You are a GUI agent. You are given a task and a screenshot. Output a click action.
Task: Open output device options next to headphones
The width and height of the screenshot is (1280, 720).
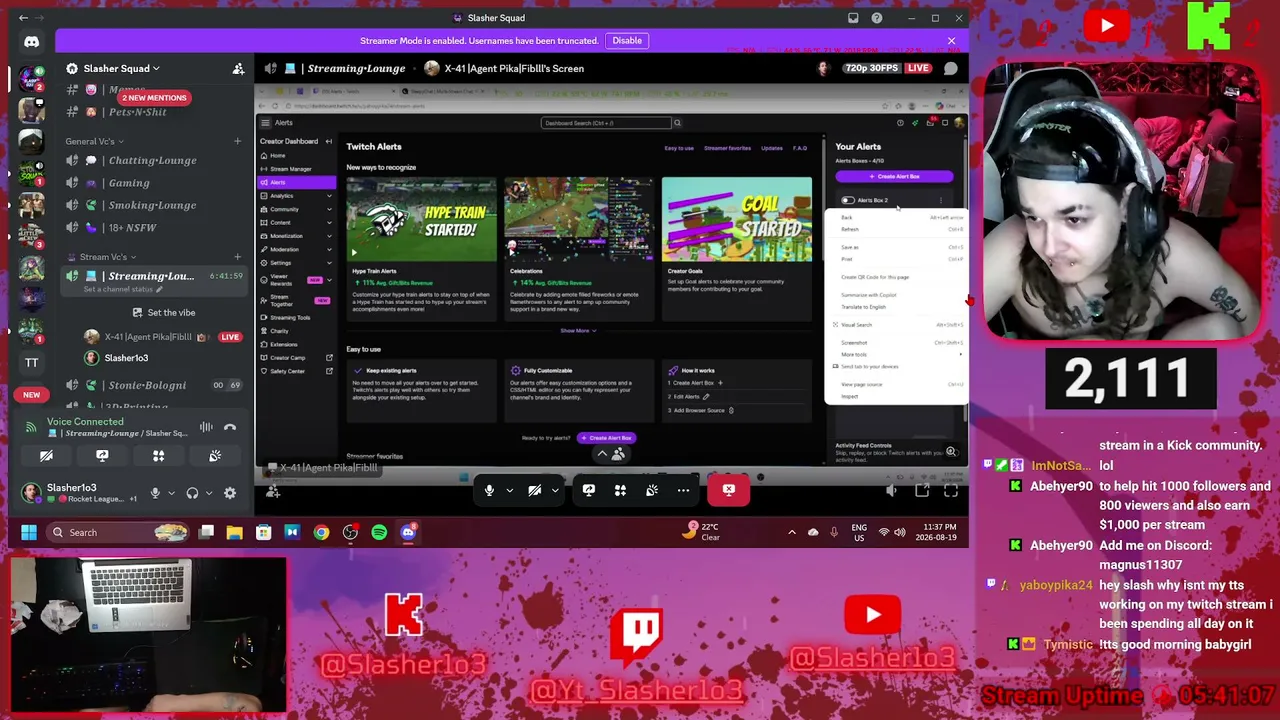click(208, 493)
